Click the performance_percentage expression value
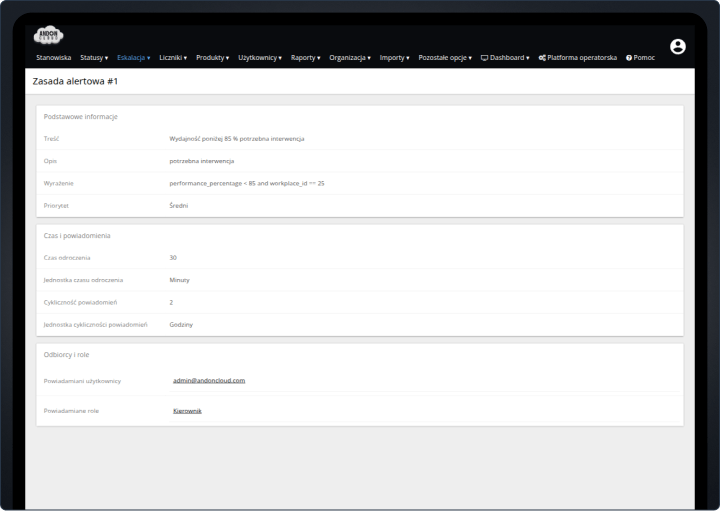720x511 pixels. [246, 183]
